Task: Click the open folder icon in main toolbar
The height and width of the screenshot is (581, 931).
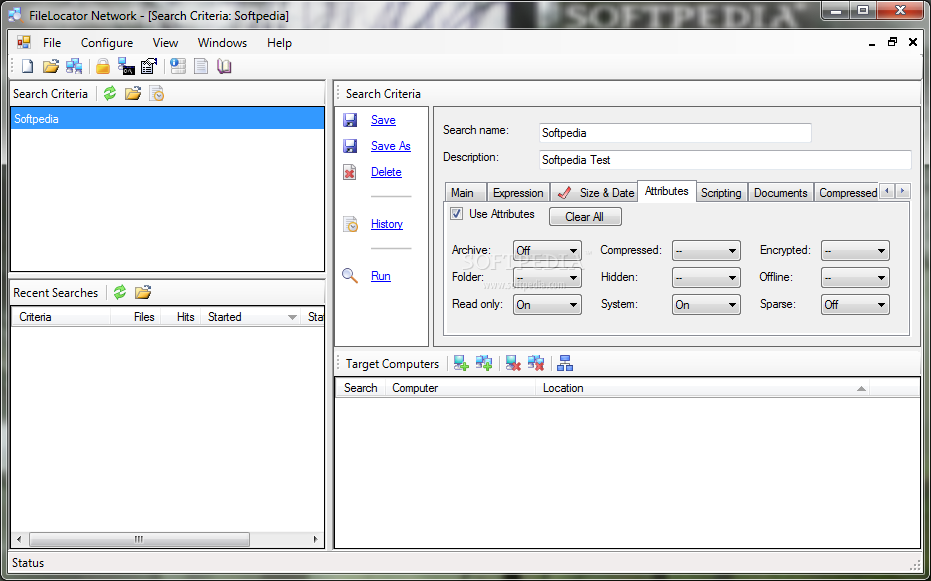Action: point(51,66)
